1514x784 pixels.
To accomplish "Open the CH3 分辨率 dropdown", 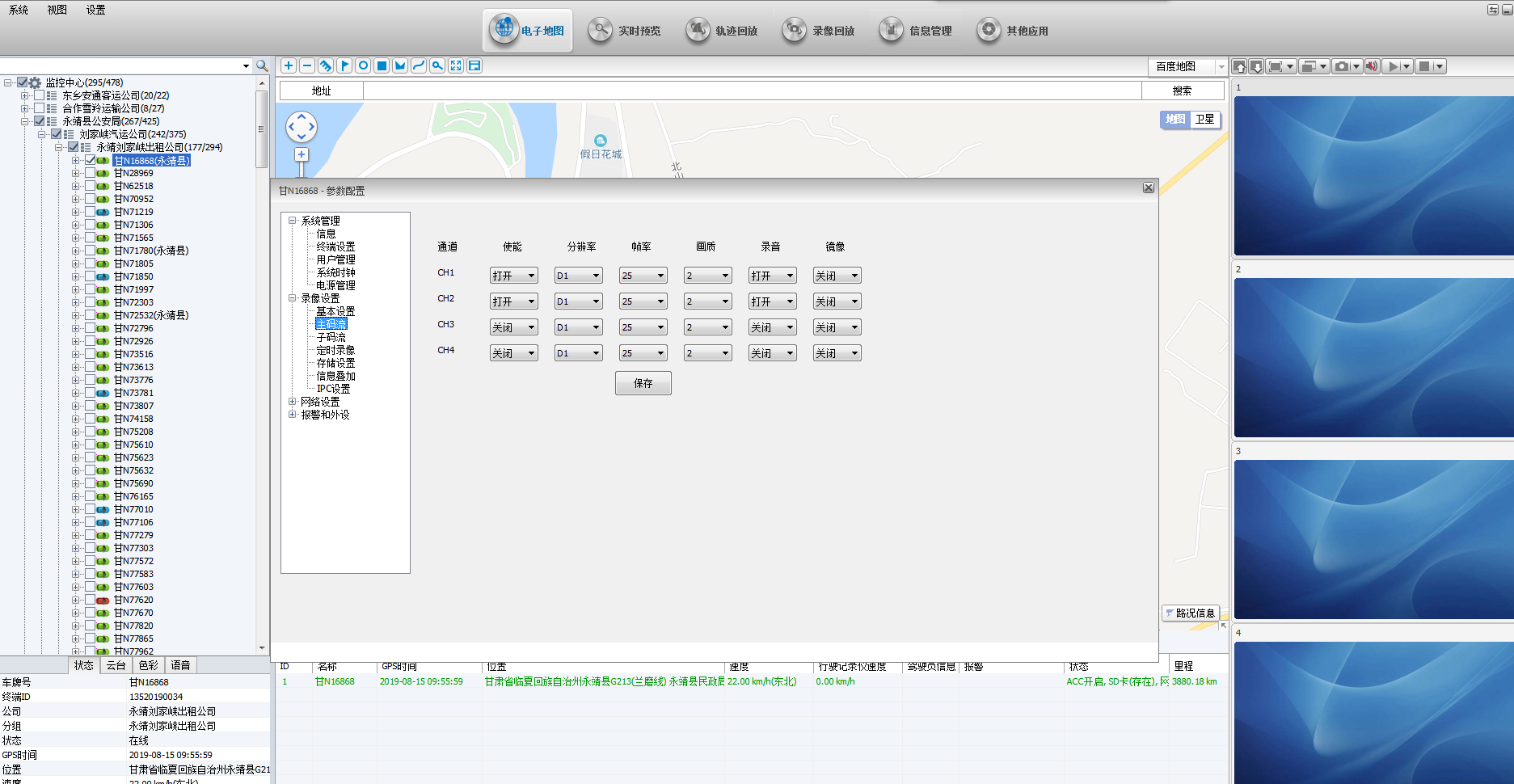I will [578, 327].
